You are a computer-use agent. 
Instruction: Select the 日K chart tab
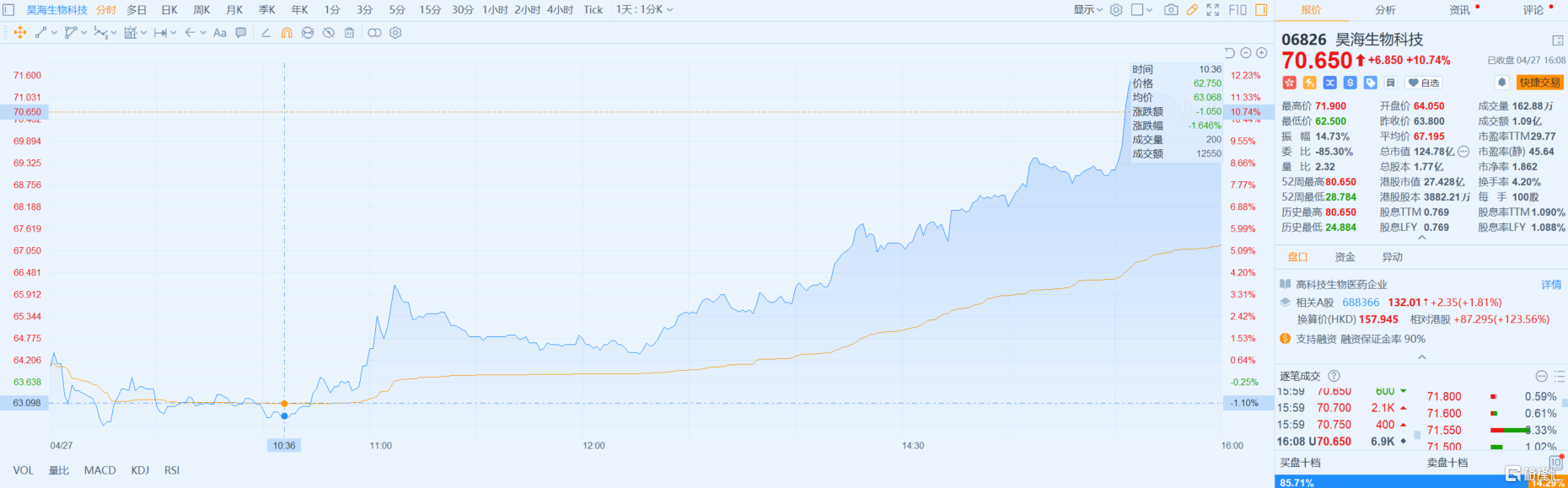[x=169, y=10]
